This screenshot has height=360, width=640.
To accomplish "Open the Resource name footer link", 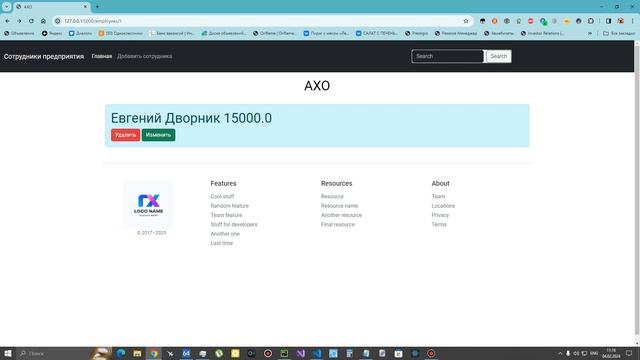I will (339, 206).
